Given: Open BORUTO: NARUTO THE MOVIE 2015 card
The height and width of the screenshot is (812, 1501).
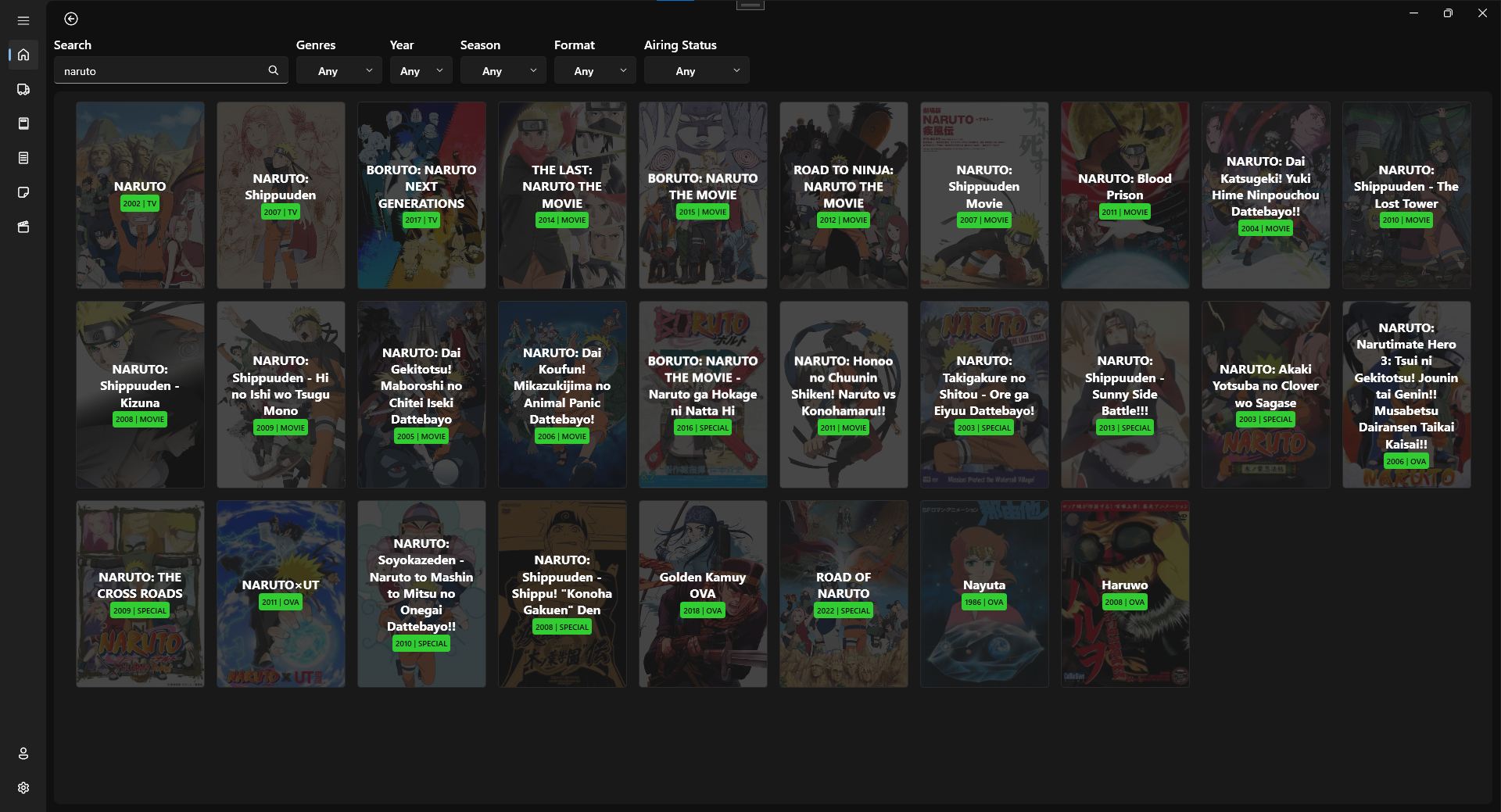Looking at the screenshot, I should 703,195.
